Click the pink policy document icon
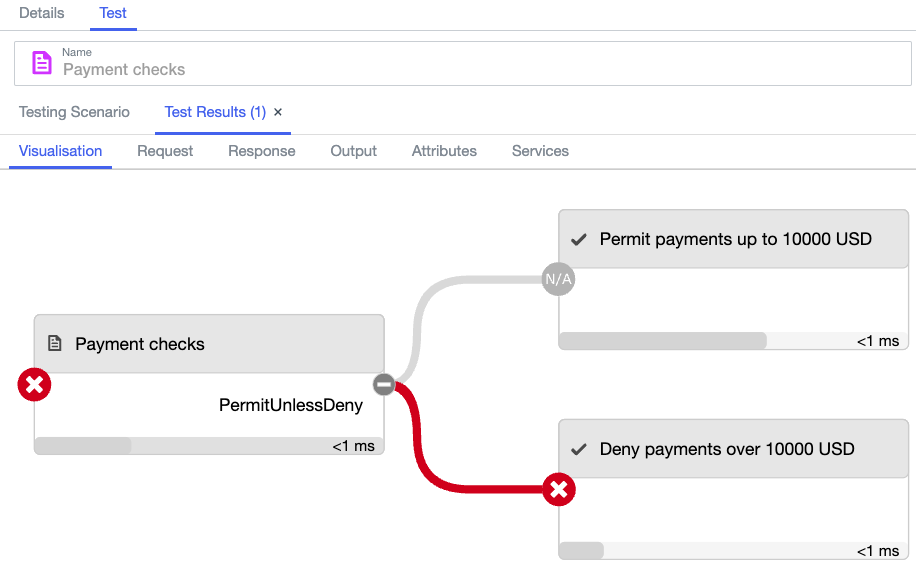916x566 pixels. pos(41,63)
